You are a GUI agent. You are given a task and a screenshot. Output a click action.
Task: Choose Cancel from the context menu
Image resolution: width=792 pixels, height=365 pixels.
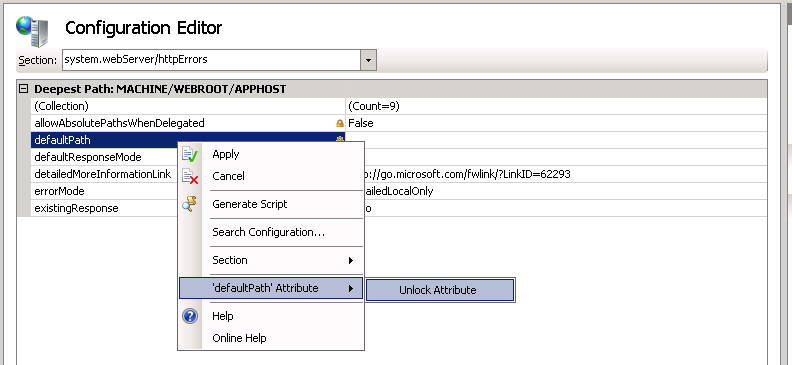[x=271, y=176]
